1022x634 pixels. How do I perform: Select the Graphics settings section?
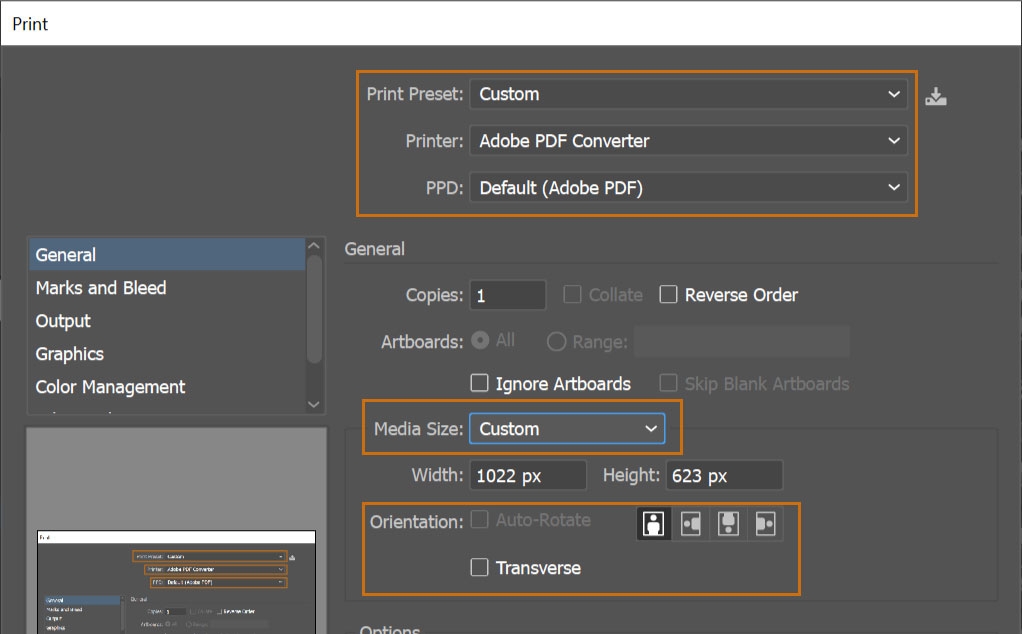[69, 354]
